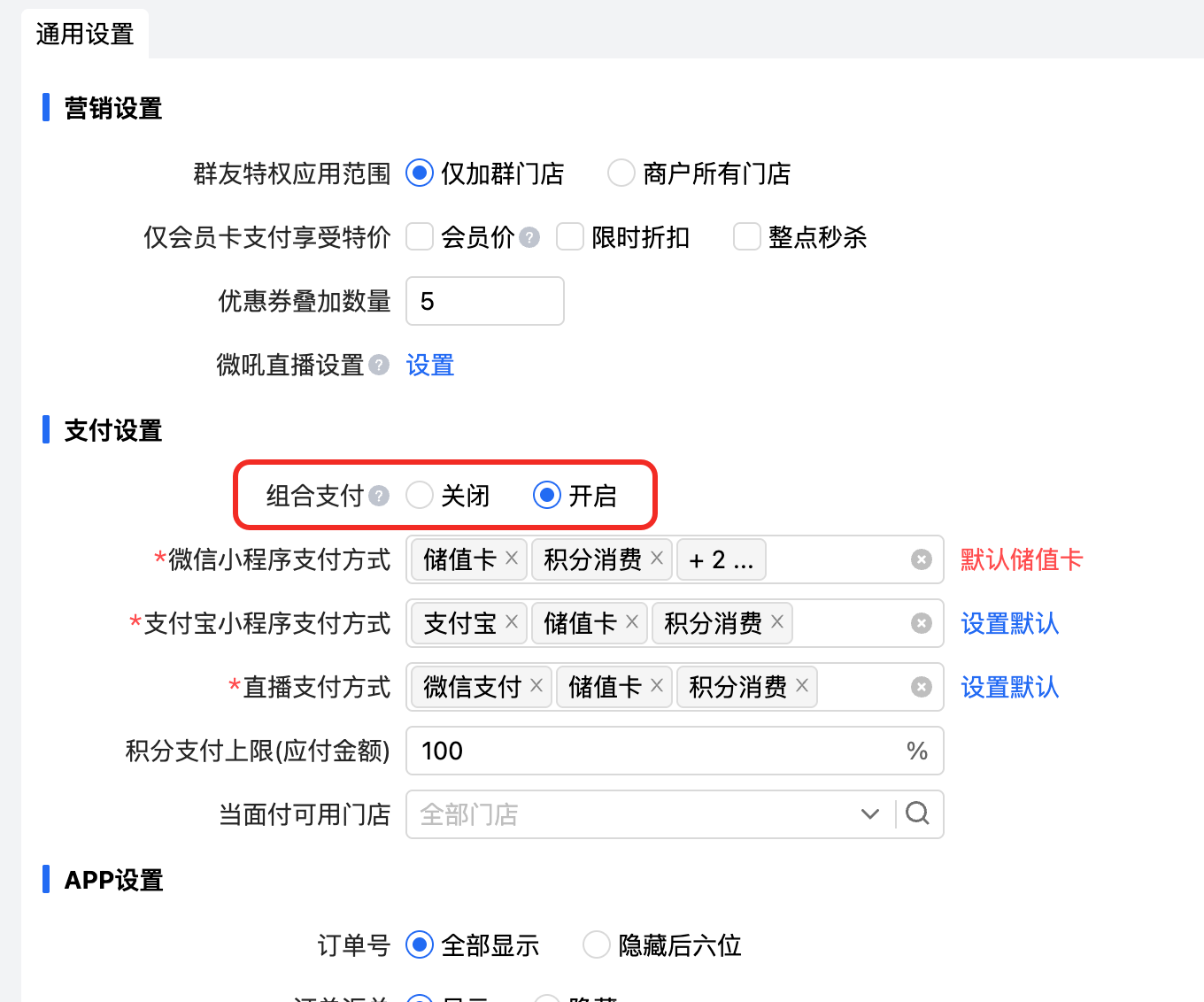Enable 会员价 checkbox
This screenshot has width=1204, height=1002.
tap(420, 237)
